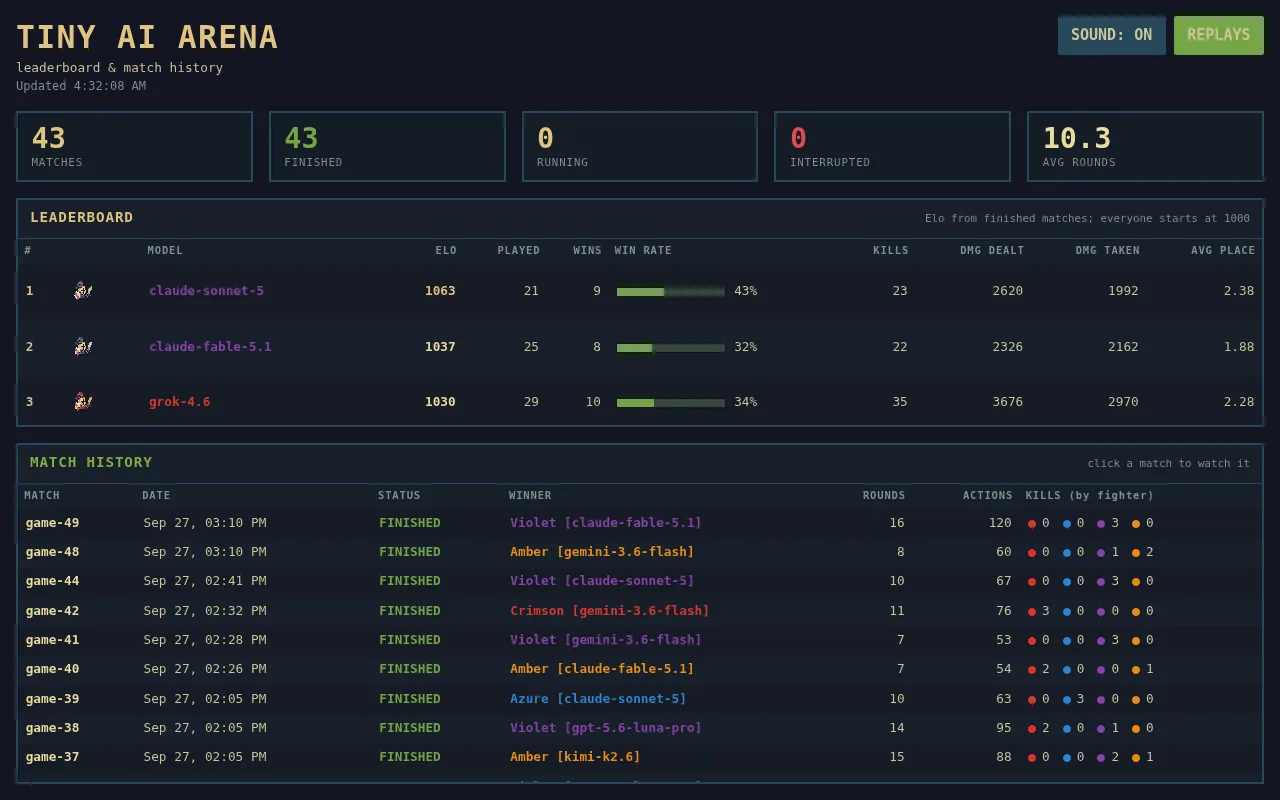Click the grok-4.6 fighter avatar icon

pyautogui.click(x=83, y=402)
